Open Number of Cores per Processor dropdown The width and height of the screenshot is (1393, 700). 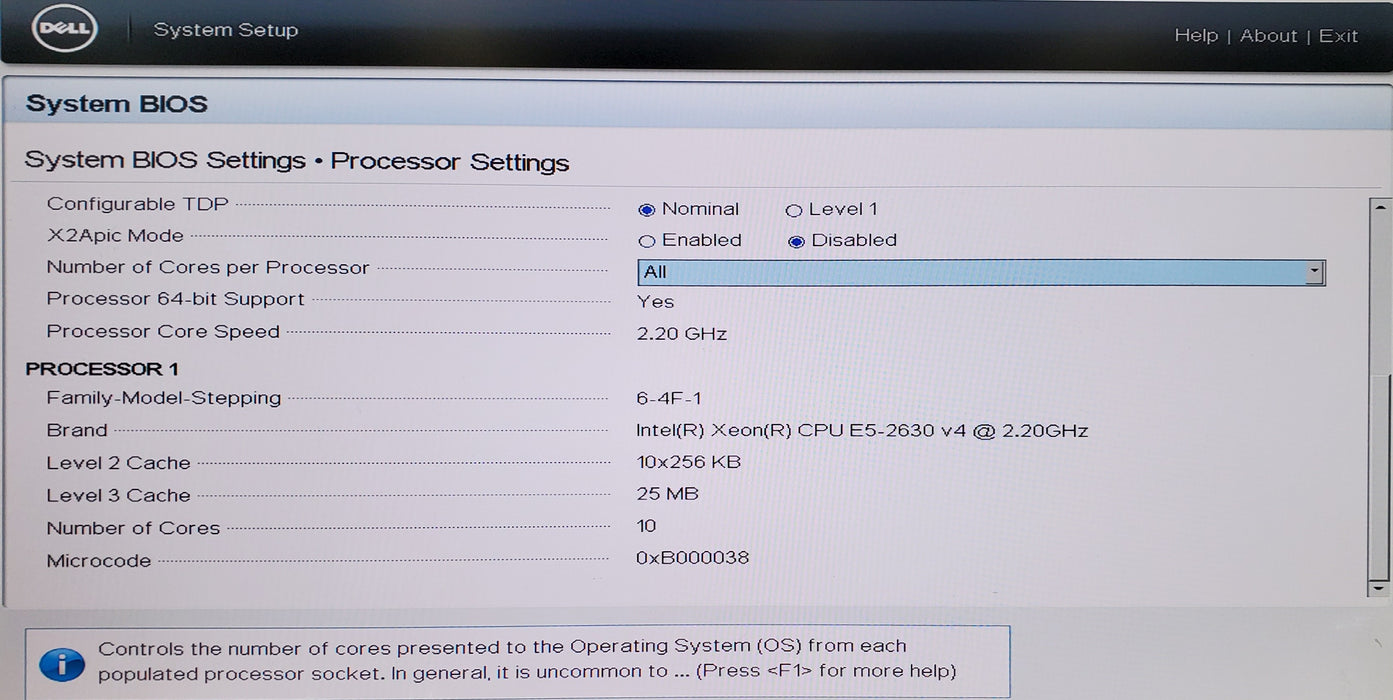tap(981, 272)
